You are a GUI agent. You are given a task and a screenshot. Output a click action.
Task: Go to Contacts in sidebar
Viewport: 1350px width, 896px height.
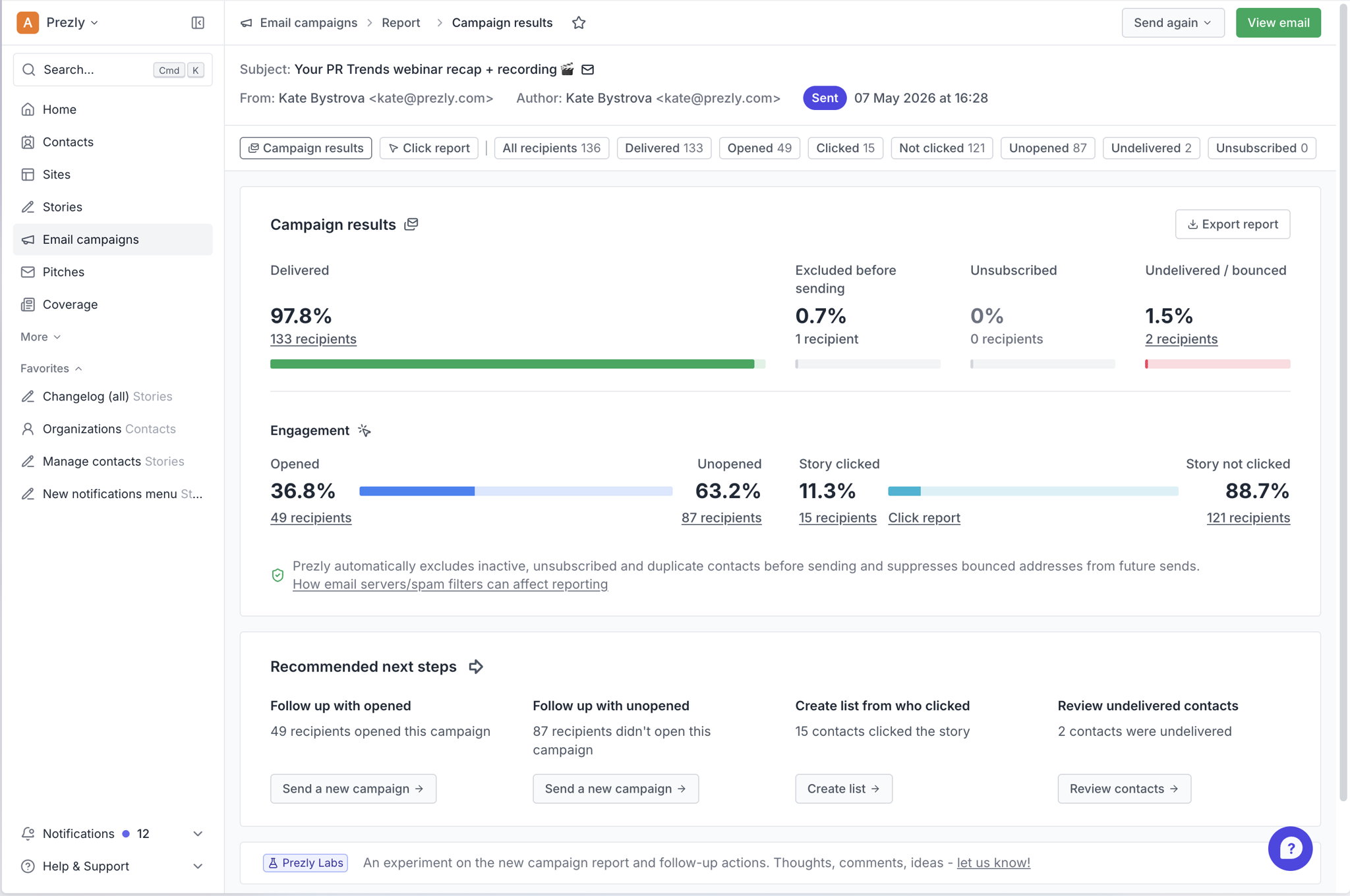113,142
